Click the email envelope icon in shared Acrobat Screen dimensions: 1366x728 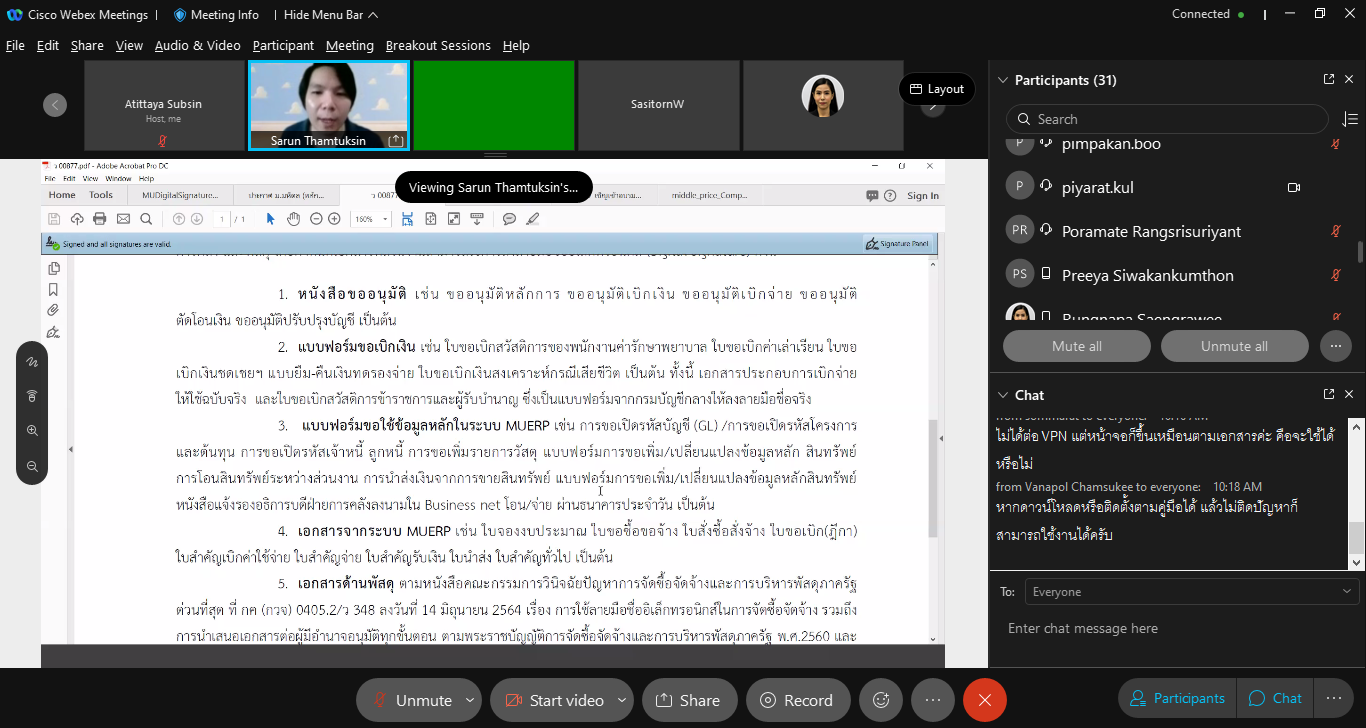tap(123, 219)
